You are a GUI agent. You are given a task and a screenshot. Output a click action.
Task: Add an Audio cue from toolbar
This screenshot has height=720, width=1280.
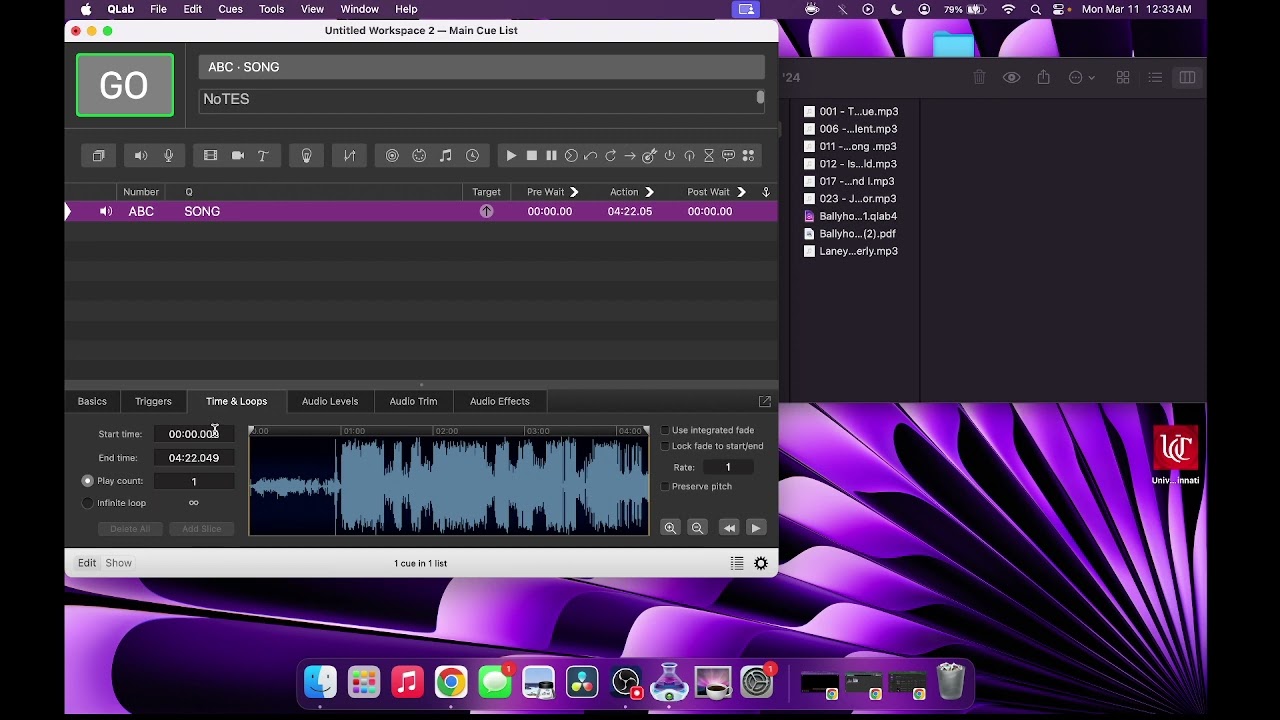point(141,156)
